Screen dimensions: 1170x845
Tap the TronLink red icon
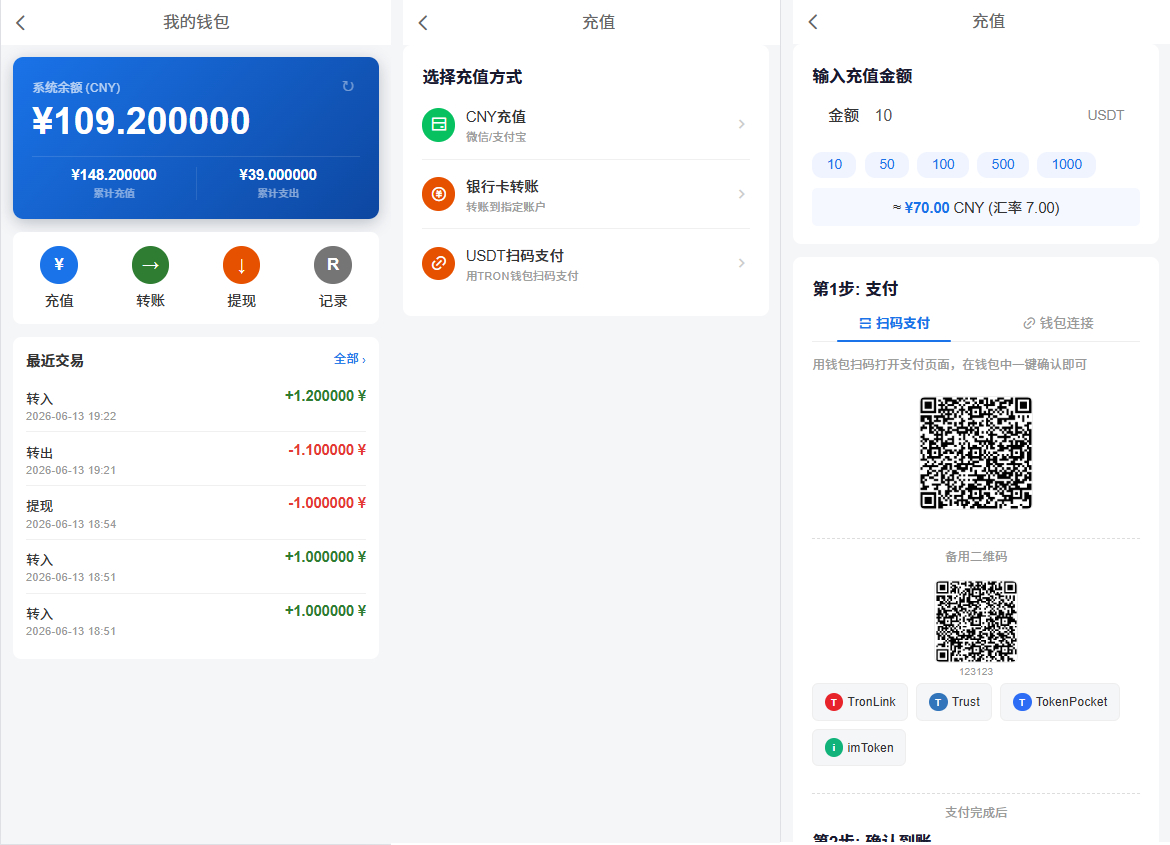[x=833, y=702]
